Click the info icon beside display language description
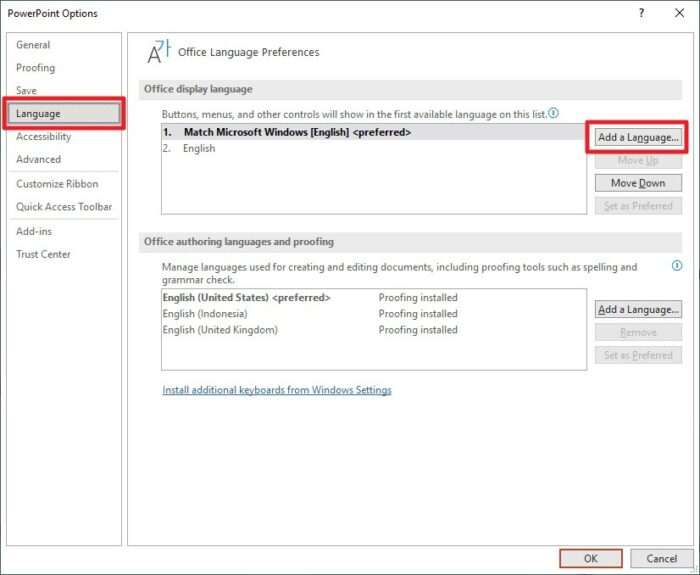This screenshot has height=575, width=700. (554, 113)
